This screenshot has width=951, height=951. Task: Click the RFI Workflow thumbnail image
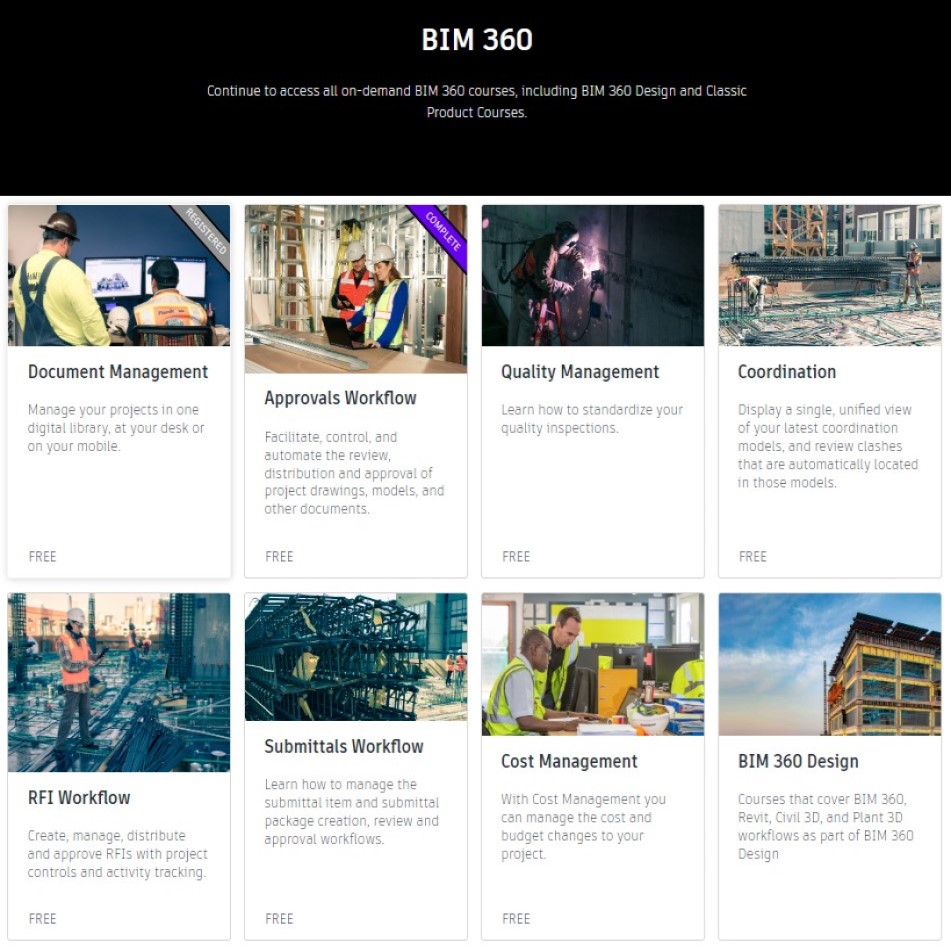118,682
